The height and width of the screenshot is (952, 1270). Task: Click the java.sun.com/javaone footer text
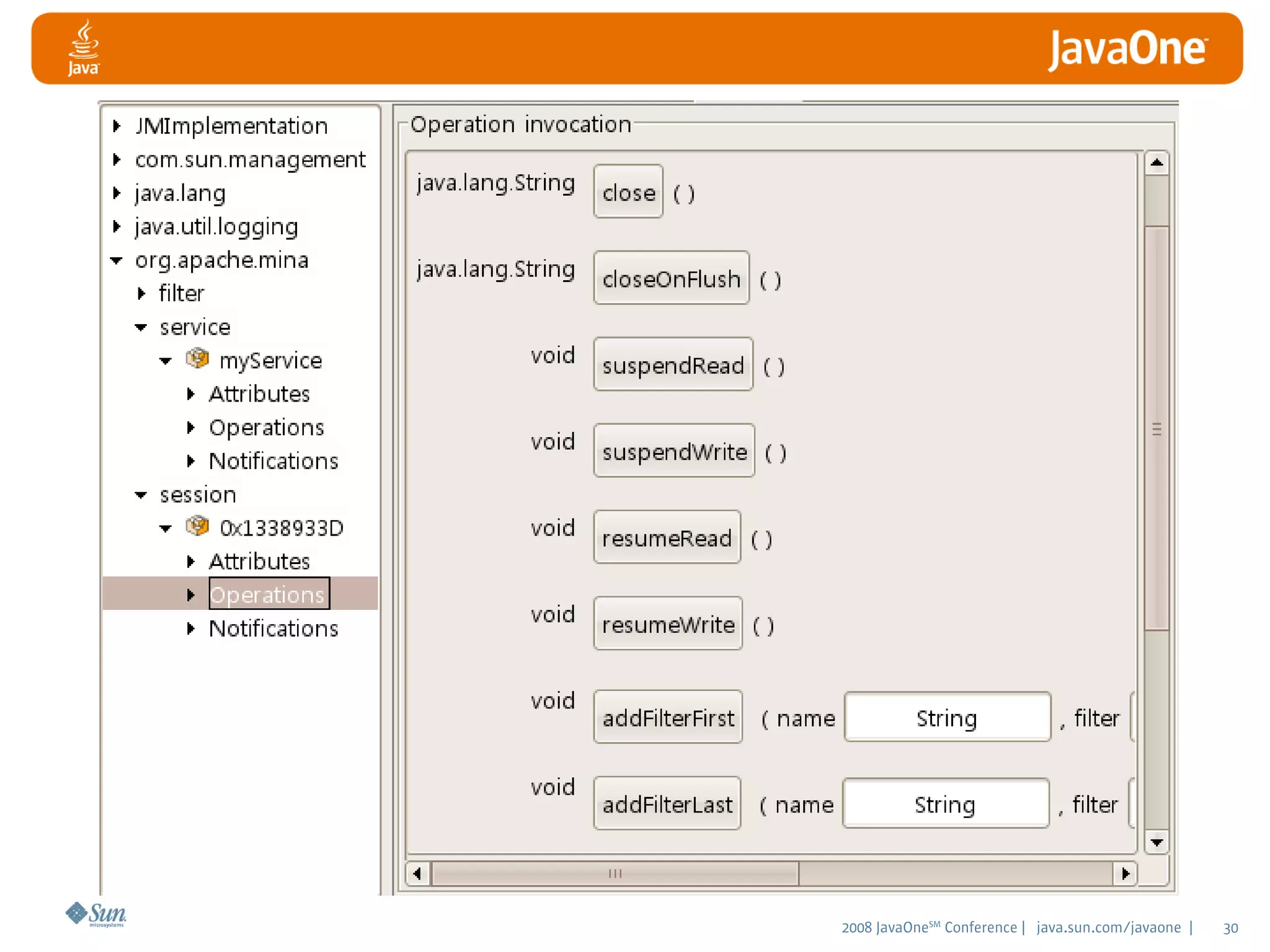[1108, 928]
